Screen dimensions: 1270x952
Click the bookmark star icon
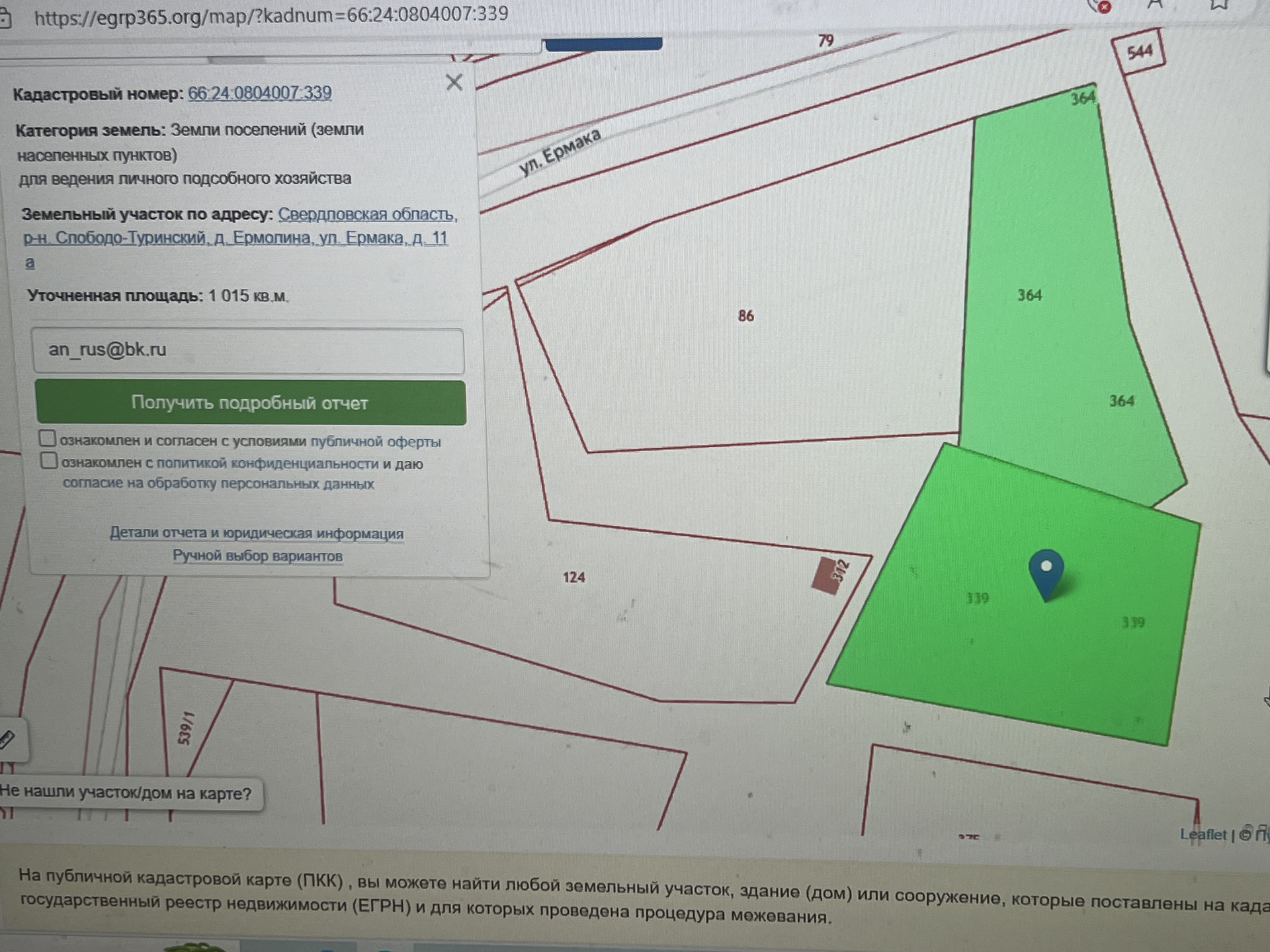click(1218, 5)
